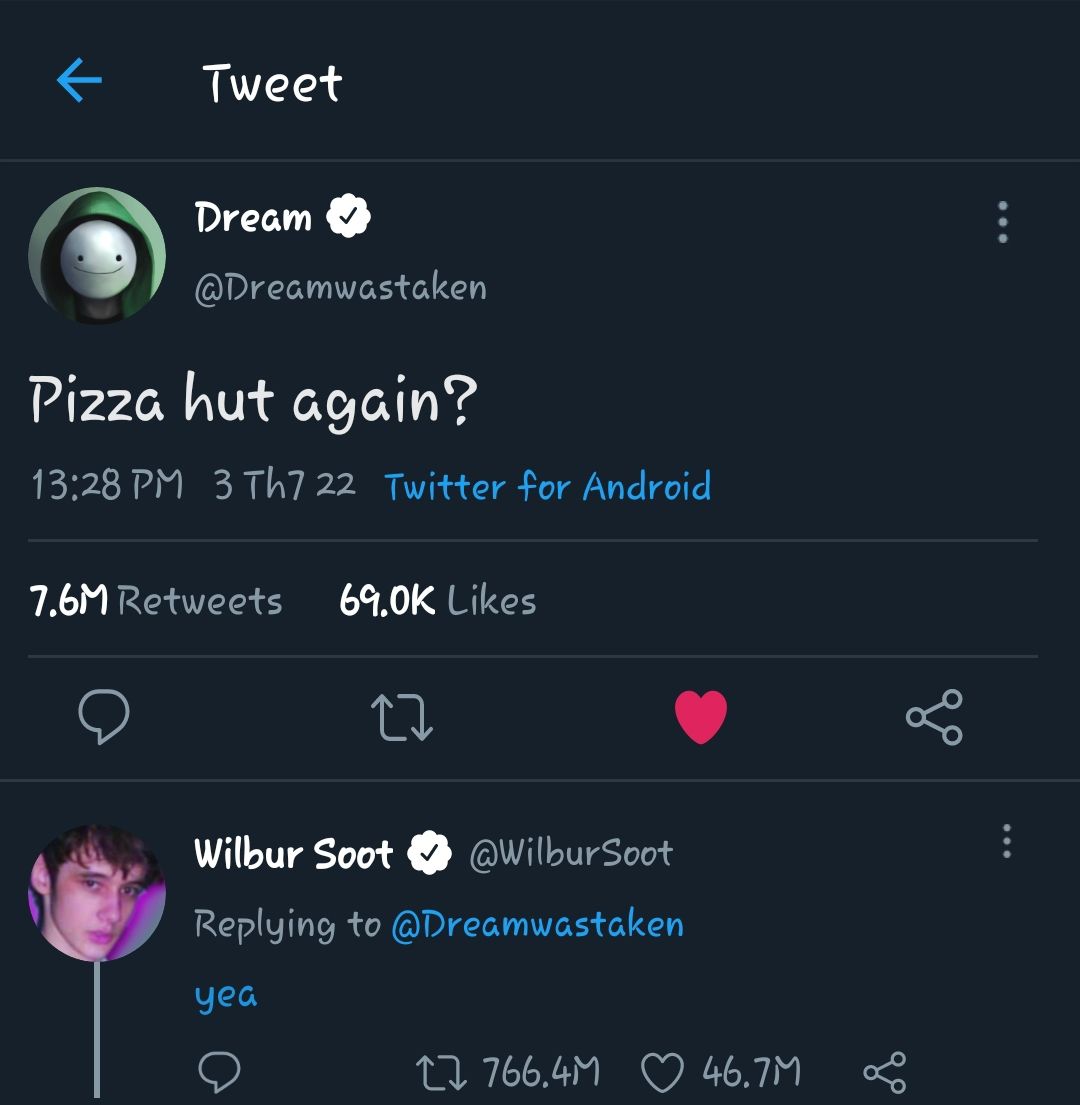Open the @Dreamwastaken mention in reply
The image size is (1080, 1105).
(x=537, y=924)
